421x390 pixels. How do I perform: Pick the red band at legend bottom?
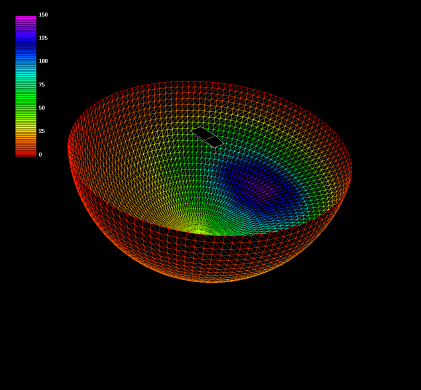click(x=26, y=153)
